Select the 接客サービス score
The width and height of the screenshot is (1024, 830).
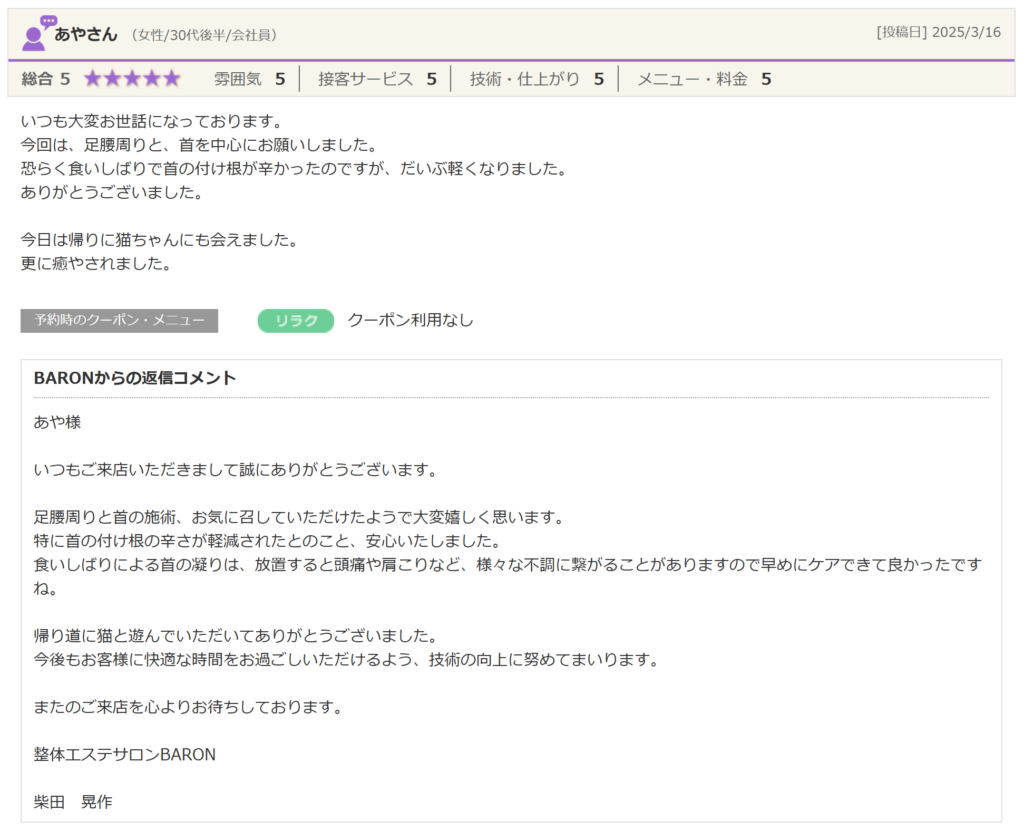pyautogui.click(x=377, y=79)
